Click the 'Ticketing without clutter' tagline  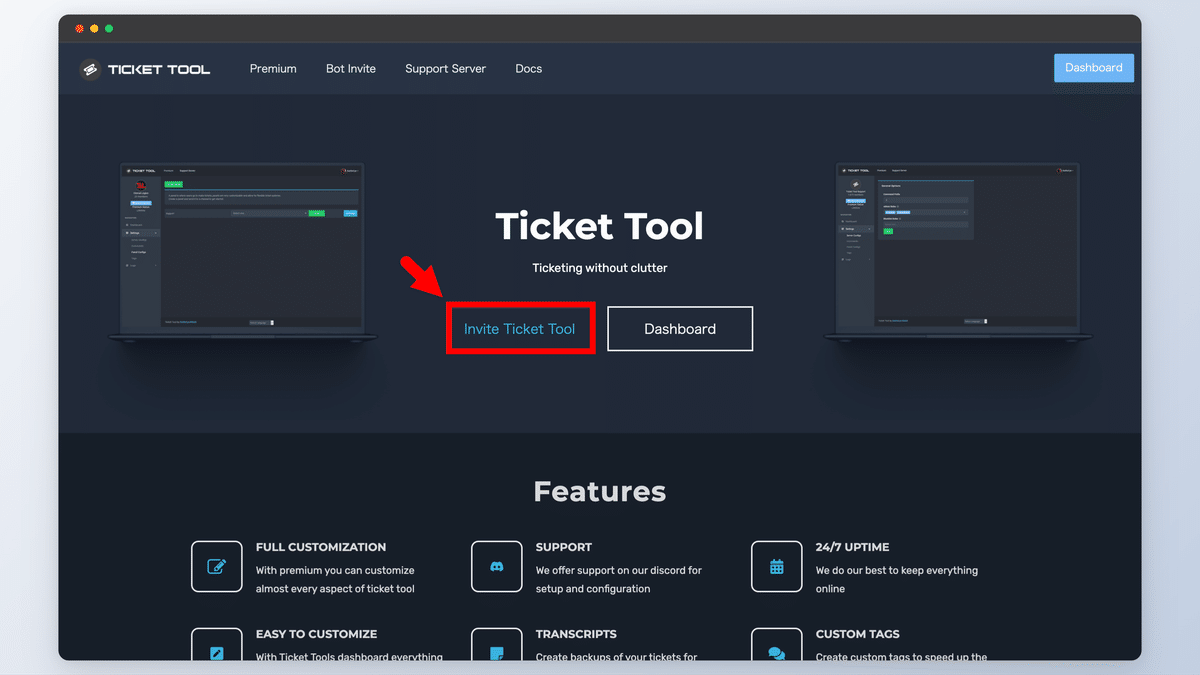[600, 268]
